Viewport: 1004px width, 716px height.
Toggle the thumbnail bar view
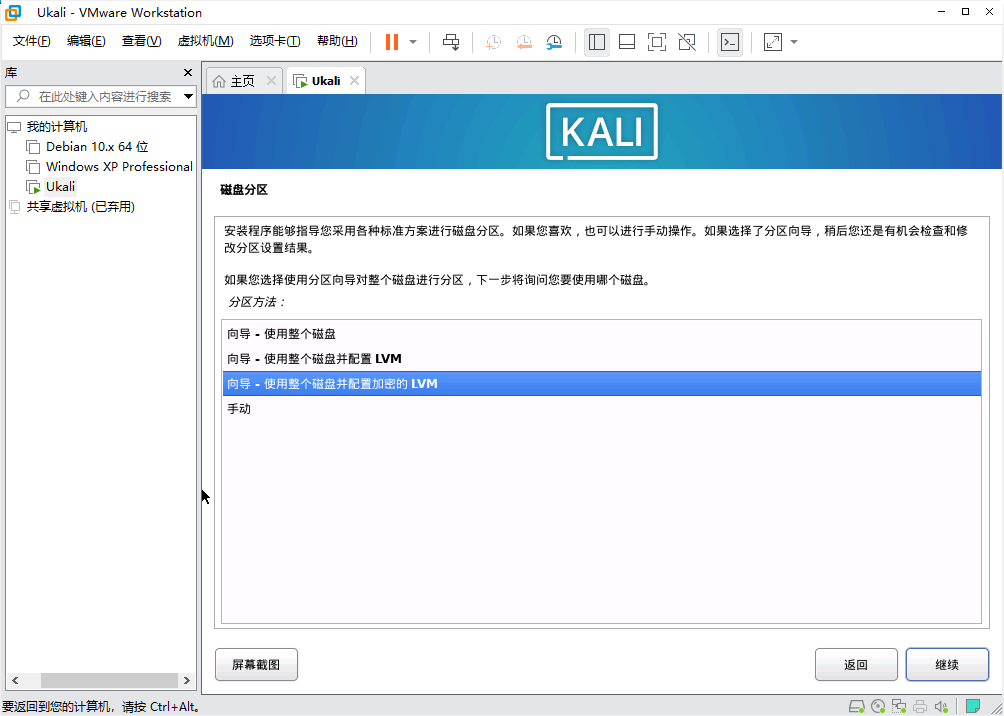coord(627,42)
